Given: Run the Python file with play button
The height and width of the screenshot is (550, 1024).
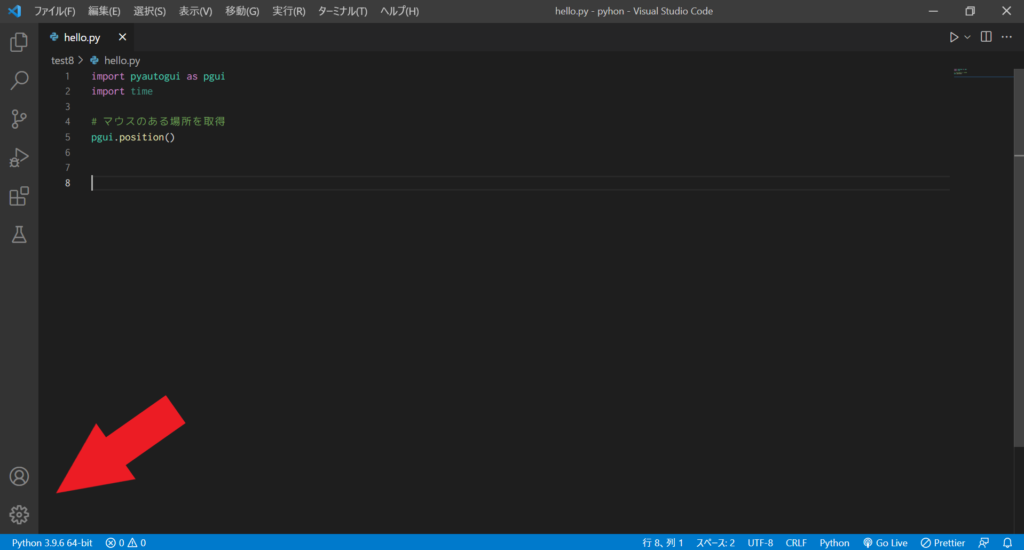Looking at the screenshot, I should pyautogui.click(x=953, y=37).
